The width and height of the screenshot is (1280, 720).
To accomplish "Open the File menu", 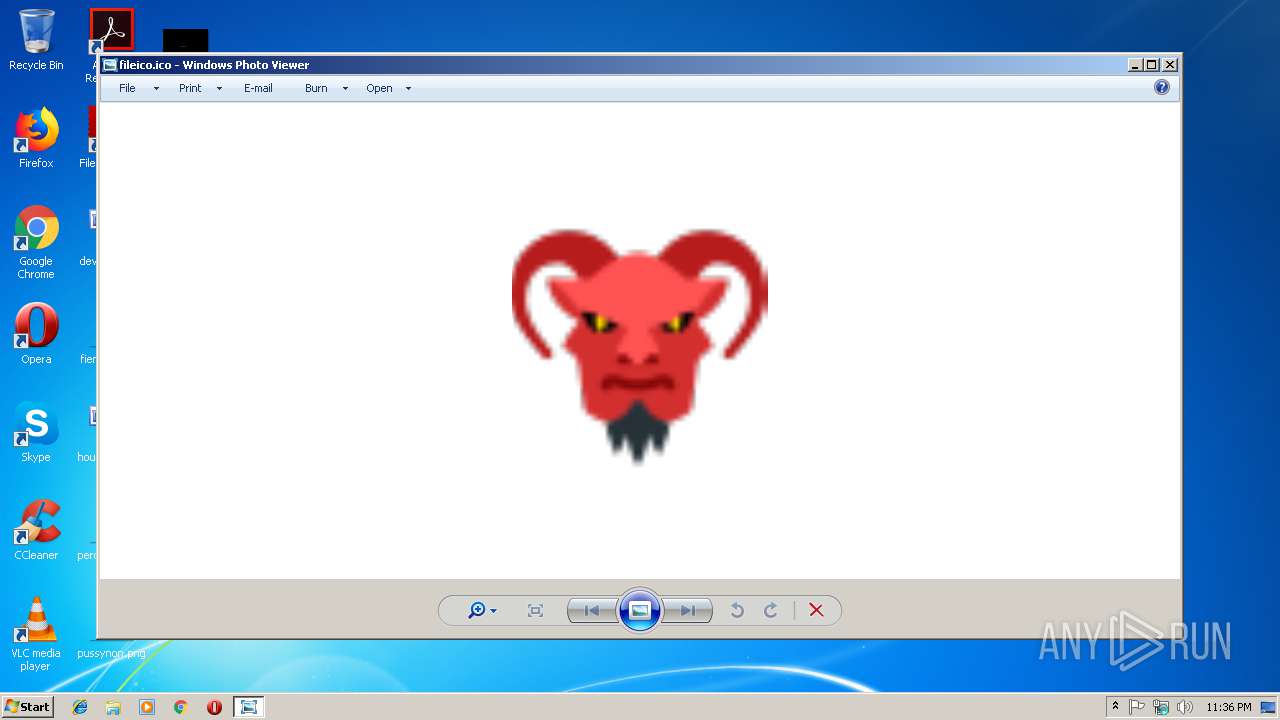I will pos(127,88).
